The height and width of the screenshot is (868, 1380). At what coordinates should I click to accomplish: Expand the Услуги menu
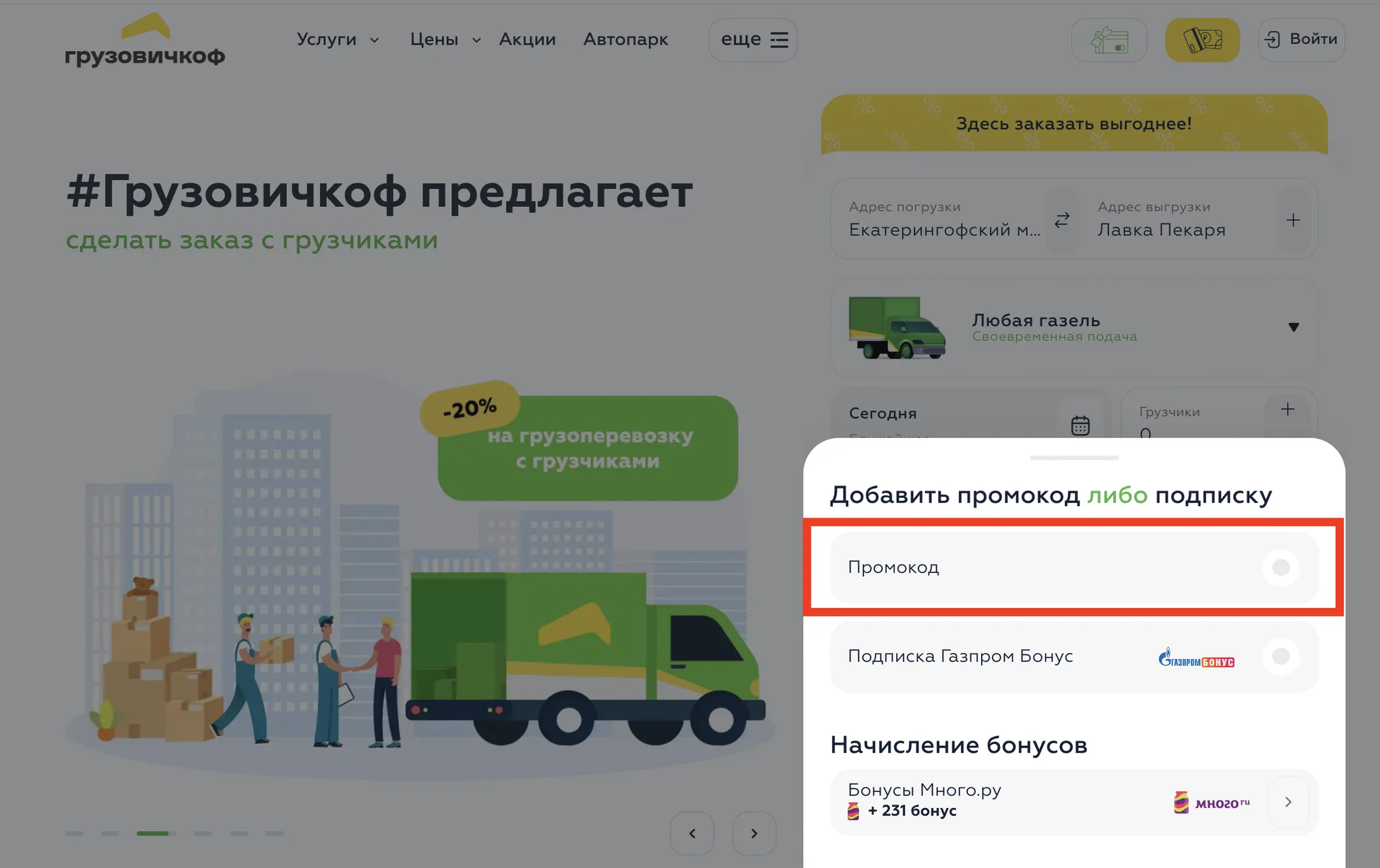[x=338, y=40]
